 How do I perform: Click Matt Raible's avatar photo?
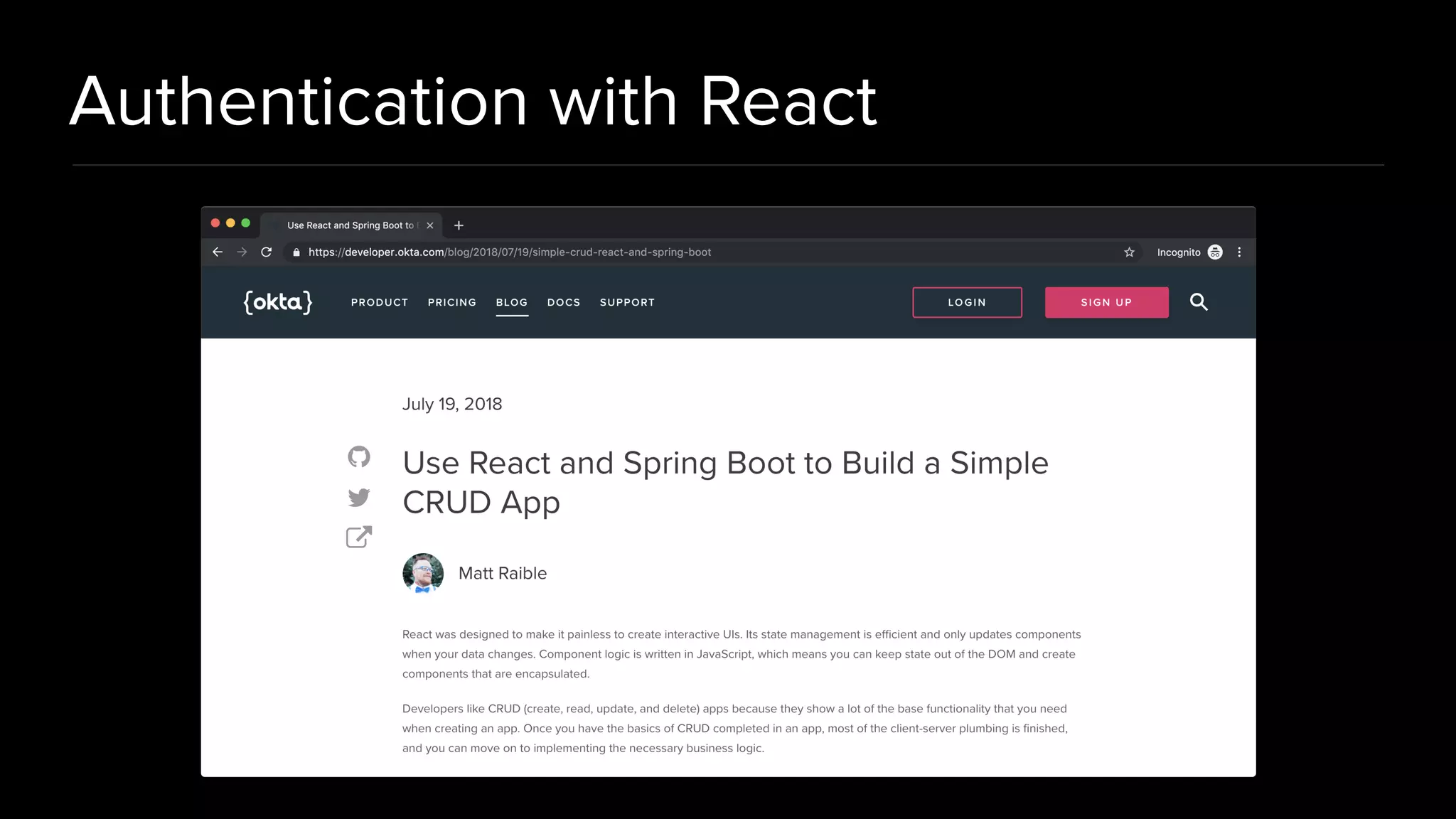pyautogui.click(x=423, y=573)
